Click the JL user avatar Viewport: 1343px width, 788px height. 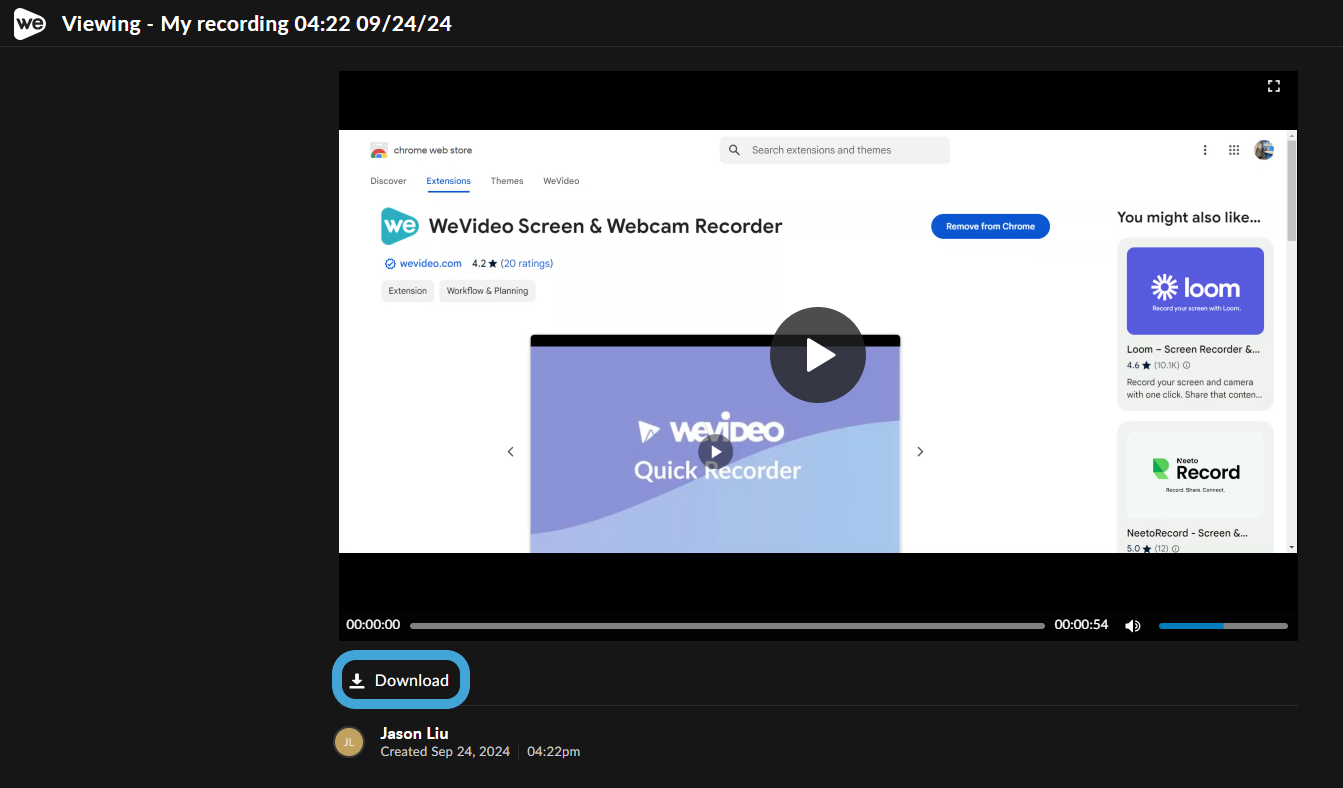coord(349,742)
